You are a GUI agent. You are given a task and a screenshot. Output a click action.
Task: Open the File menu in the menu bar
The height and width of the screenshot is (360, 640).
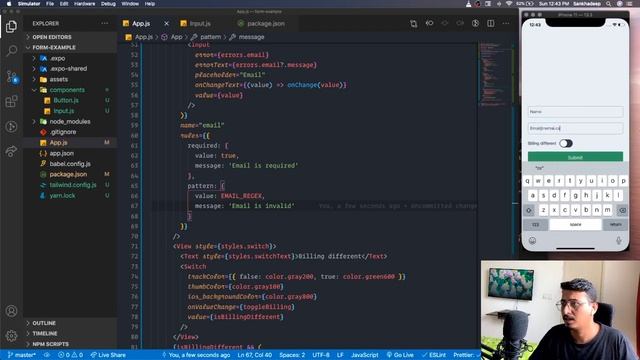pyautogui.click(x=50, y=4)
